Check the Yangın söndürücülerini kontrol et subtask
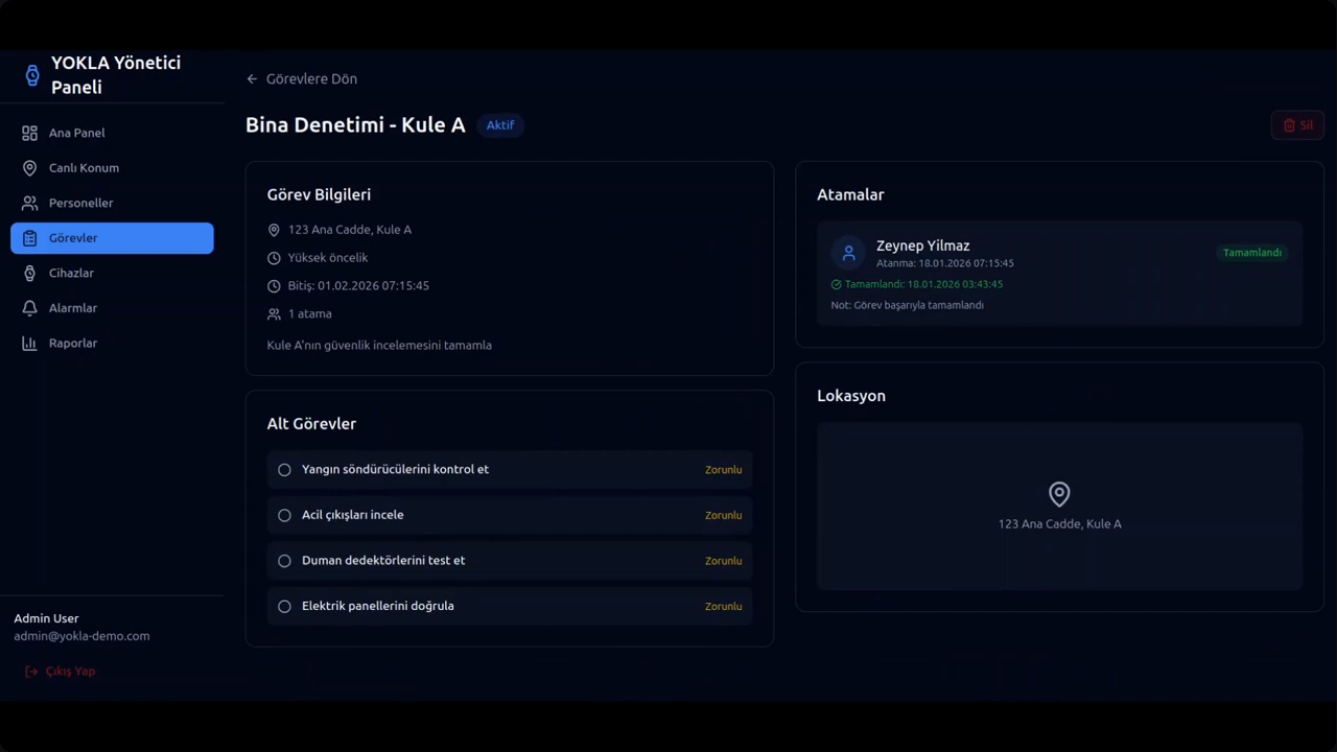The image size is (1337, 752). click(x=284, y=470)
